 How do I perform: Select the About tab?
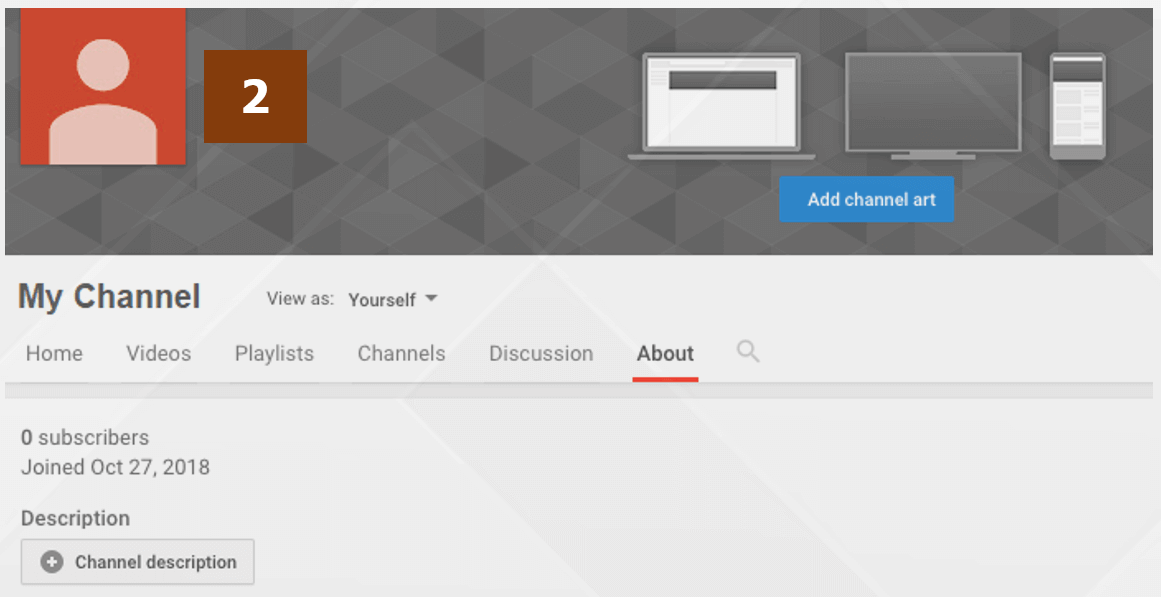(665, 354)
